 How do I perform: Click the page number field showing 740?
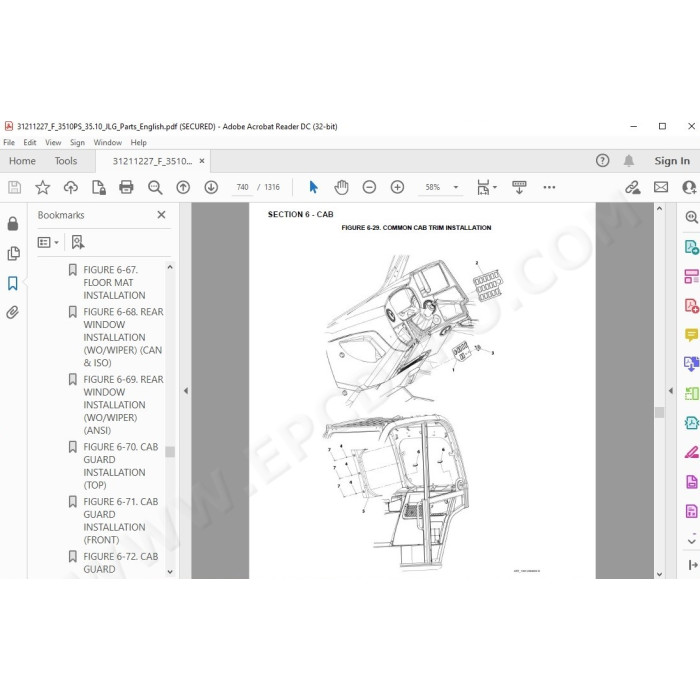(242, 187)
